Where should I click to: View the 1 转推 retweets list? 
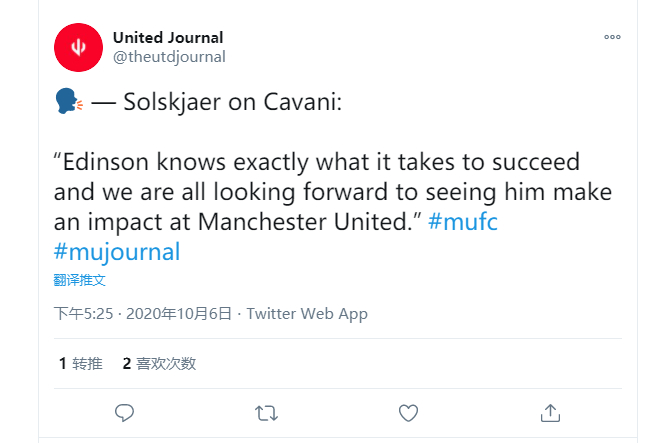point(80,363)
